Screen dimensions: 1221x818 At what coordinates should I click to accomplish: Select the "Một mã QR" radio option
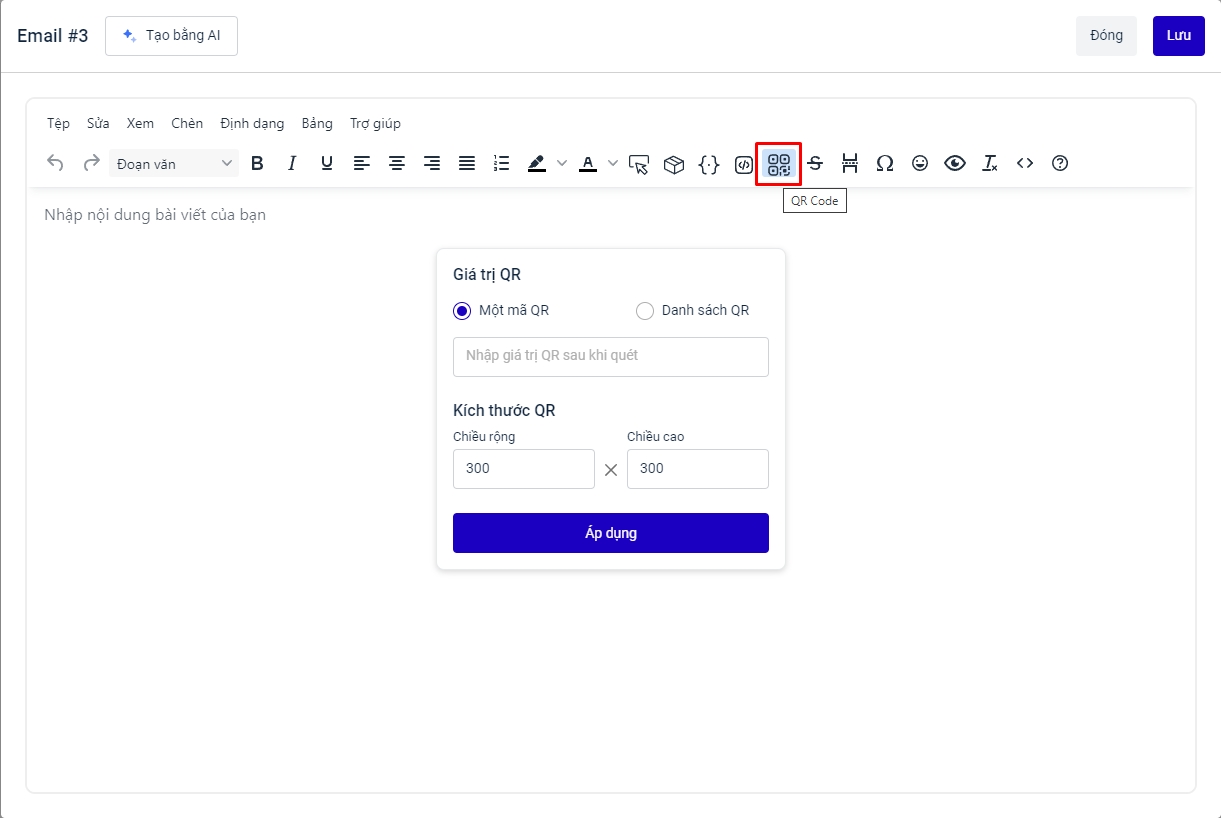tap(462, 311)
